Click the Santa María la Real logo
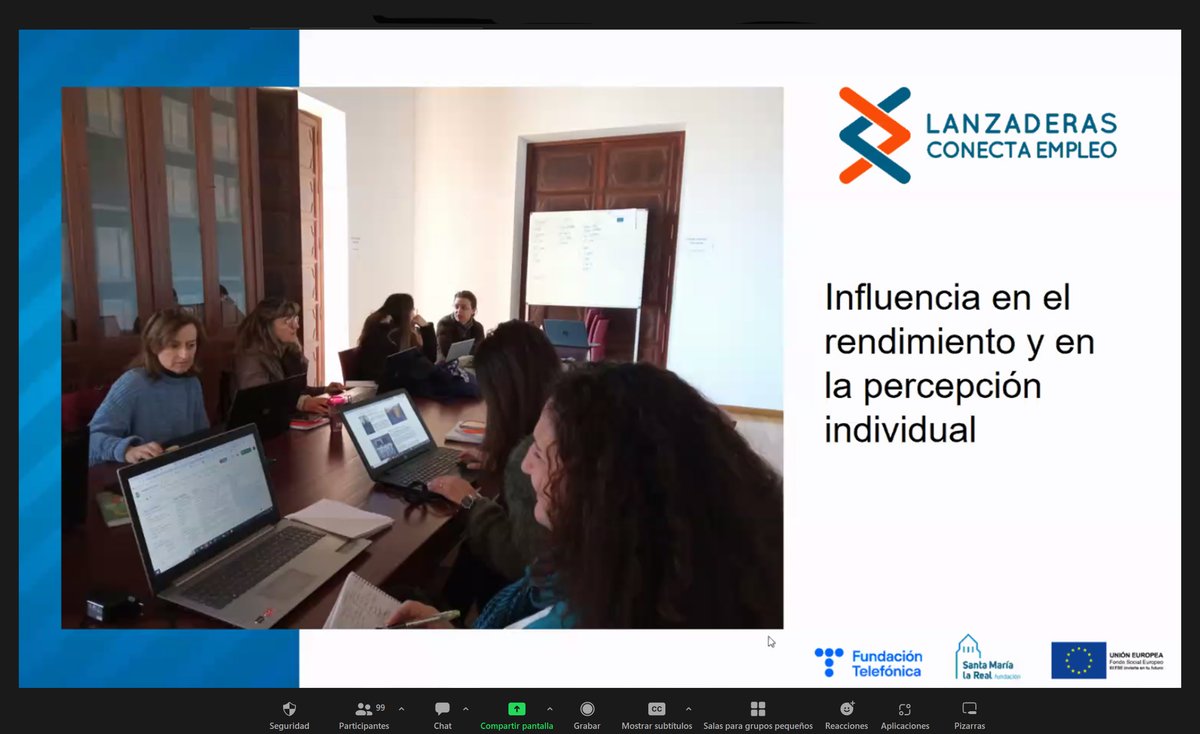Image resolution: width=1200 pixels, height=734 pixels. [x=987, y=658]
